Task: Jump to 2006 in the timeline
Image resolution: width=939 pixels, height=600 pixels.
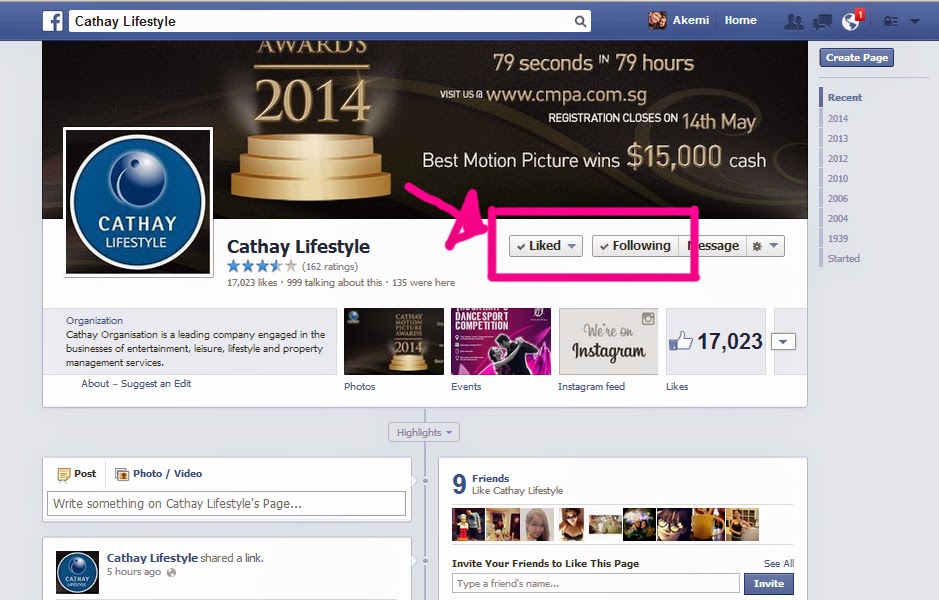Action: [838, 198]
